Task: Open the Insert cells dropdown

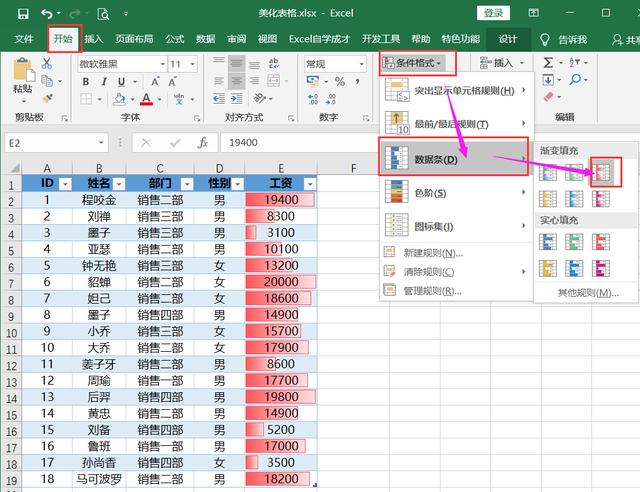Action: pyautogui.click(x=522, y=63)
